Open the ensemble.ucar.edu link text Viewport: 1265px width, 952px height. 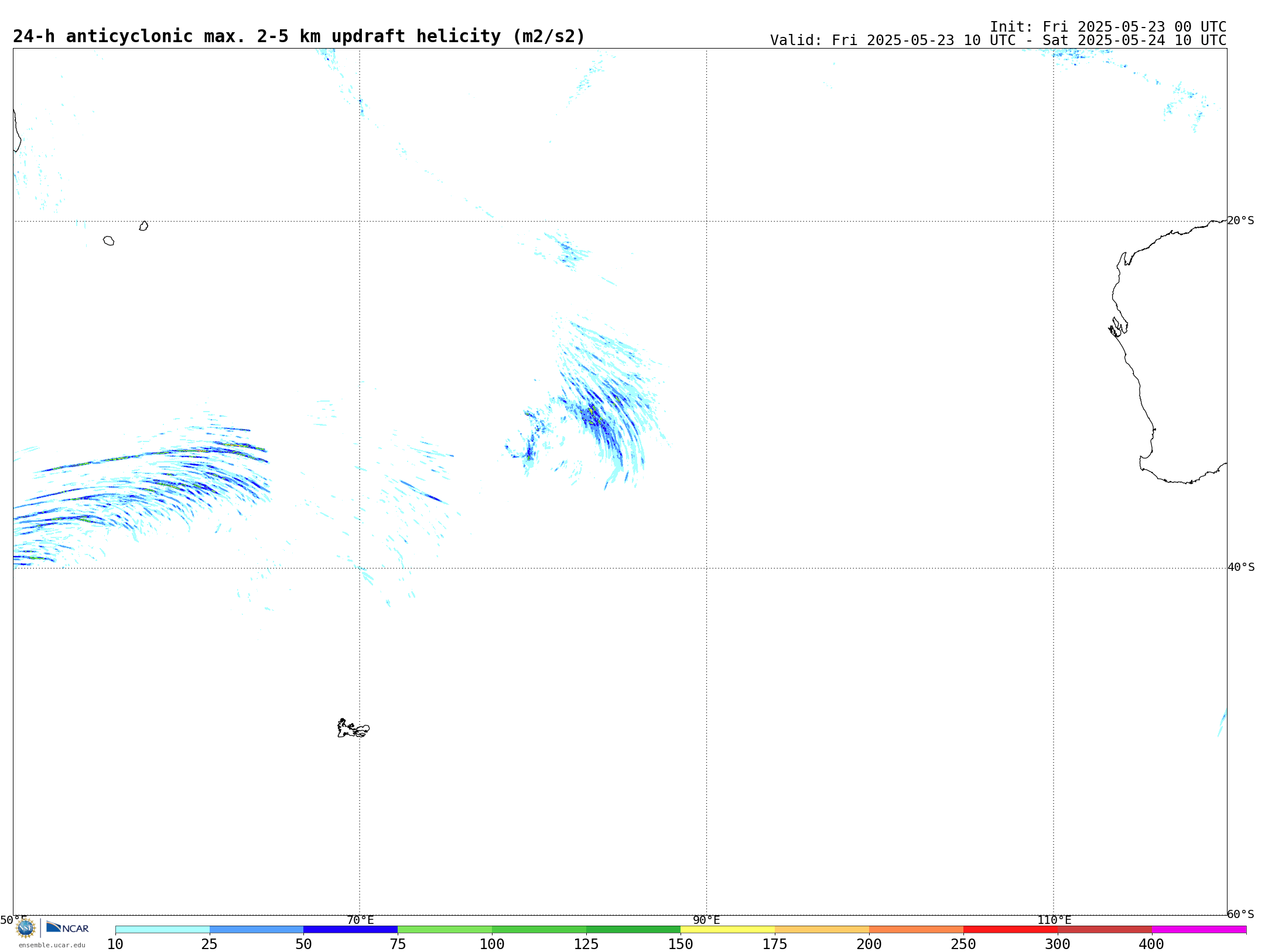[x=52, y=945]
